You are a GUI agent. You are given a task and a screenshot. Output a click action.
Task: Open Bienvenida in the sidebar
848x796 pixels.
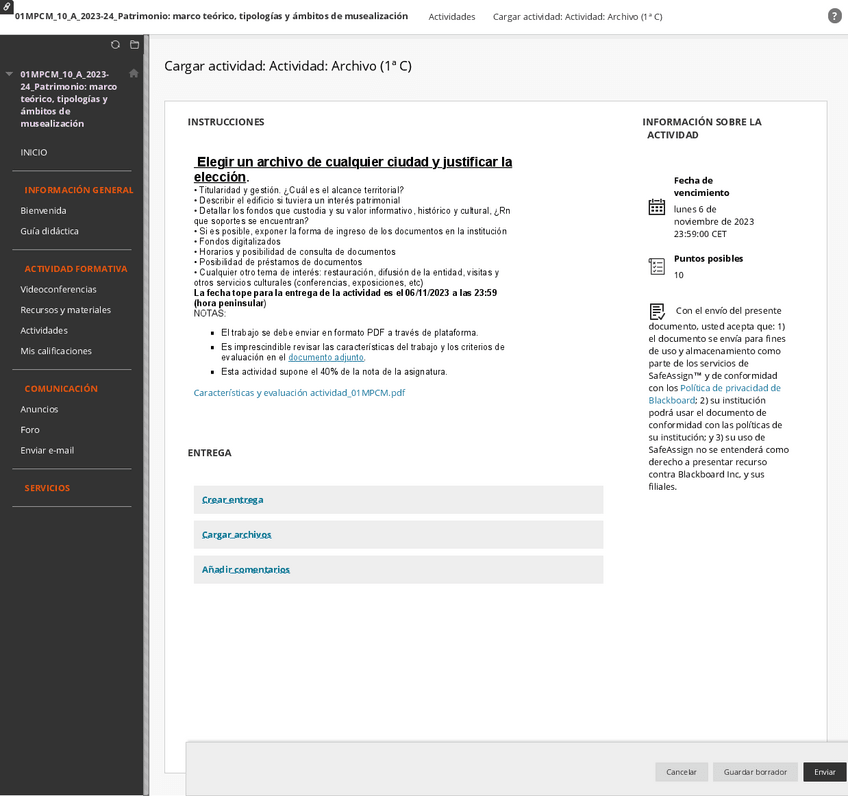click(x=43, y=211)
